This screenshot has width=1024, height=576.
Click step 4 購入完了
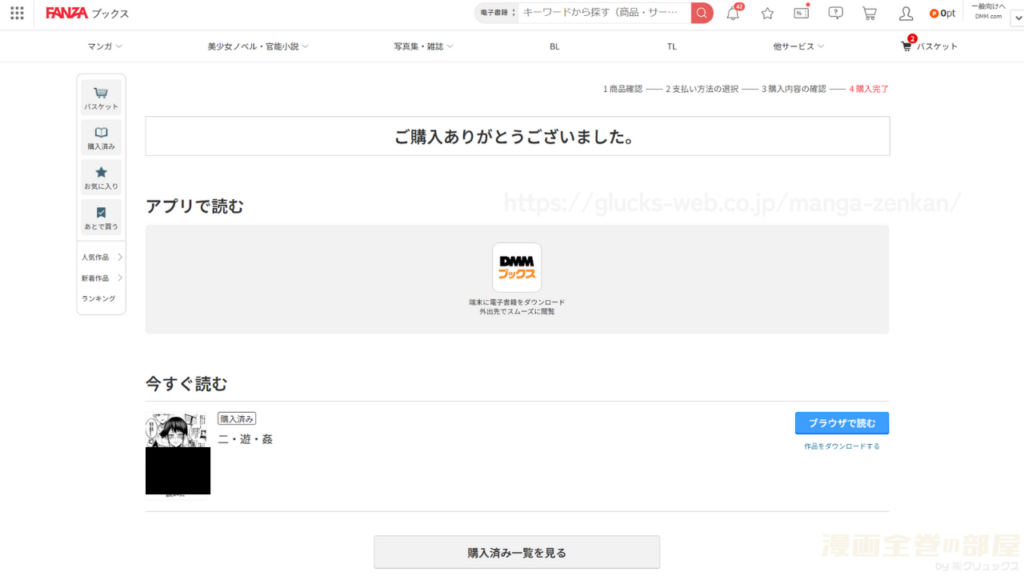point(869,89)
